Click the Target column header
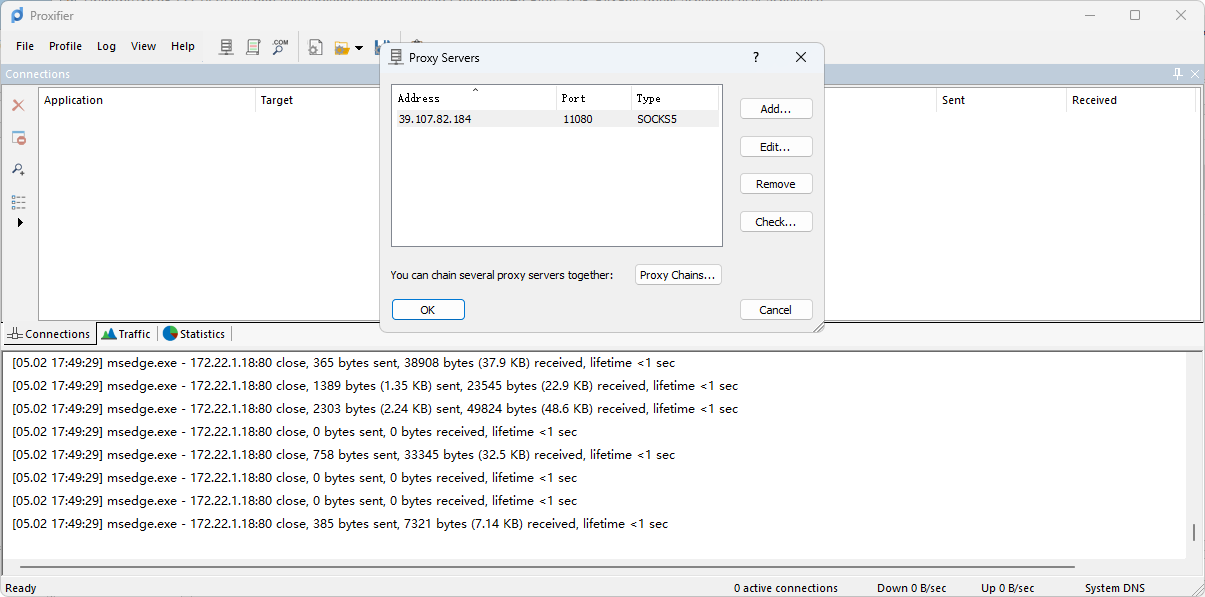The width and height of the screenshot is (1205, 597). (x=317, y=100)
